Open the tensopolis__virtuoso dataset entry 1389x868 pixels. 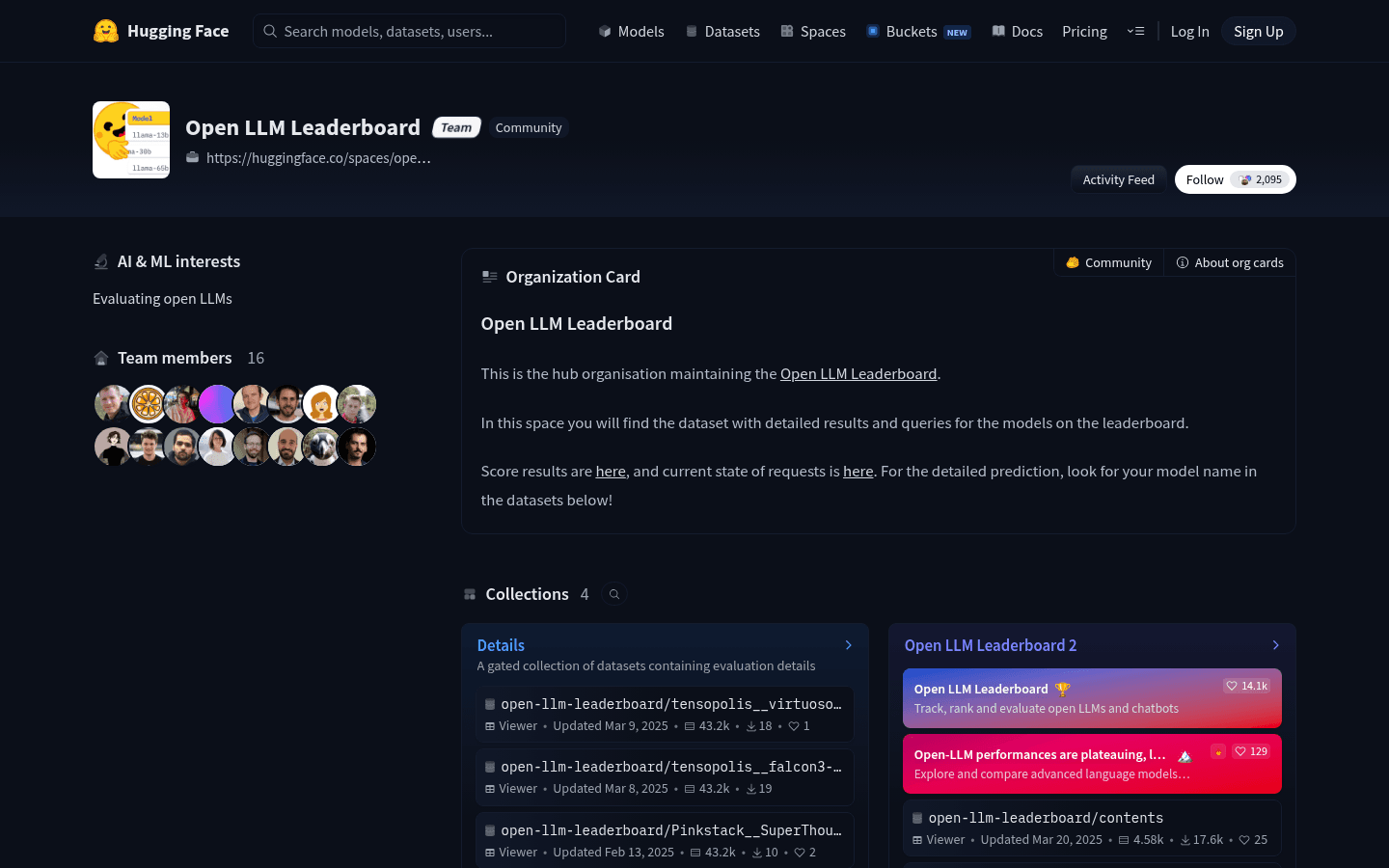coord(665,714)
